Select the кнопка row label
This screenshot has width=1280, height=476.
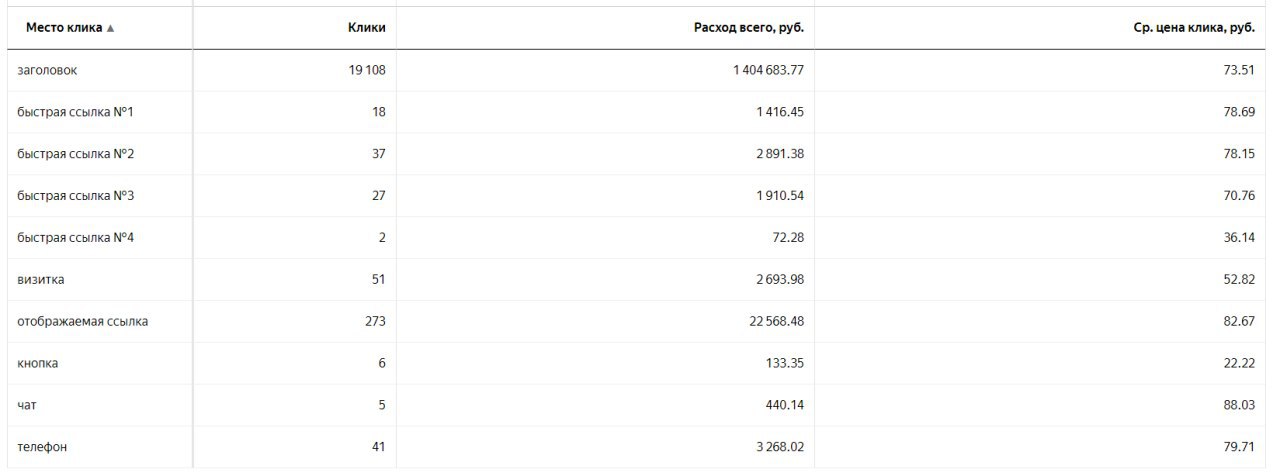click(x=38, y=364)
